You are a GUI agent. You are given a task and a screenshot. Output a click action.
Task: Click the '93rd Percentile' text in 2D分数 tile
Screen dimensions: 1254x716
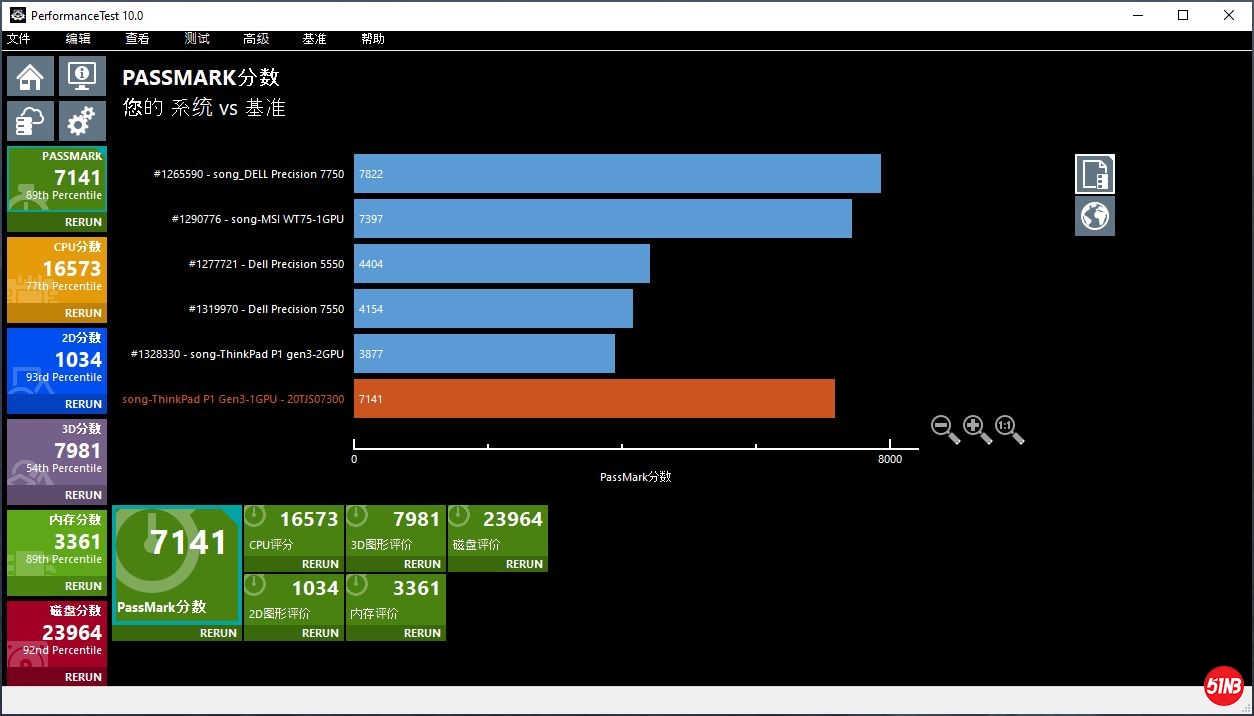click(64, 377)
